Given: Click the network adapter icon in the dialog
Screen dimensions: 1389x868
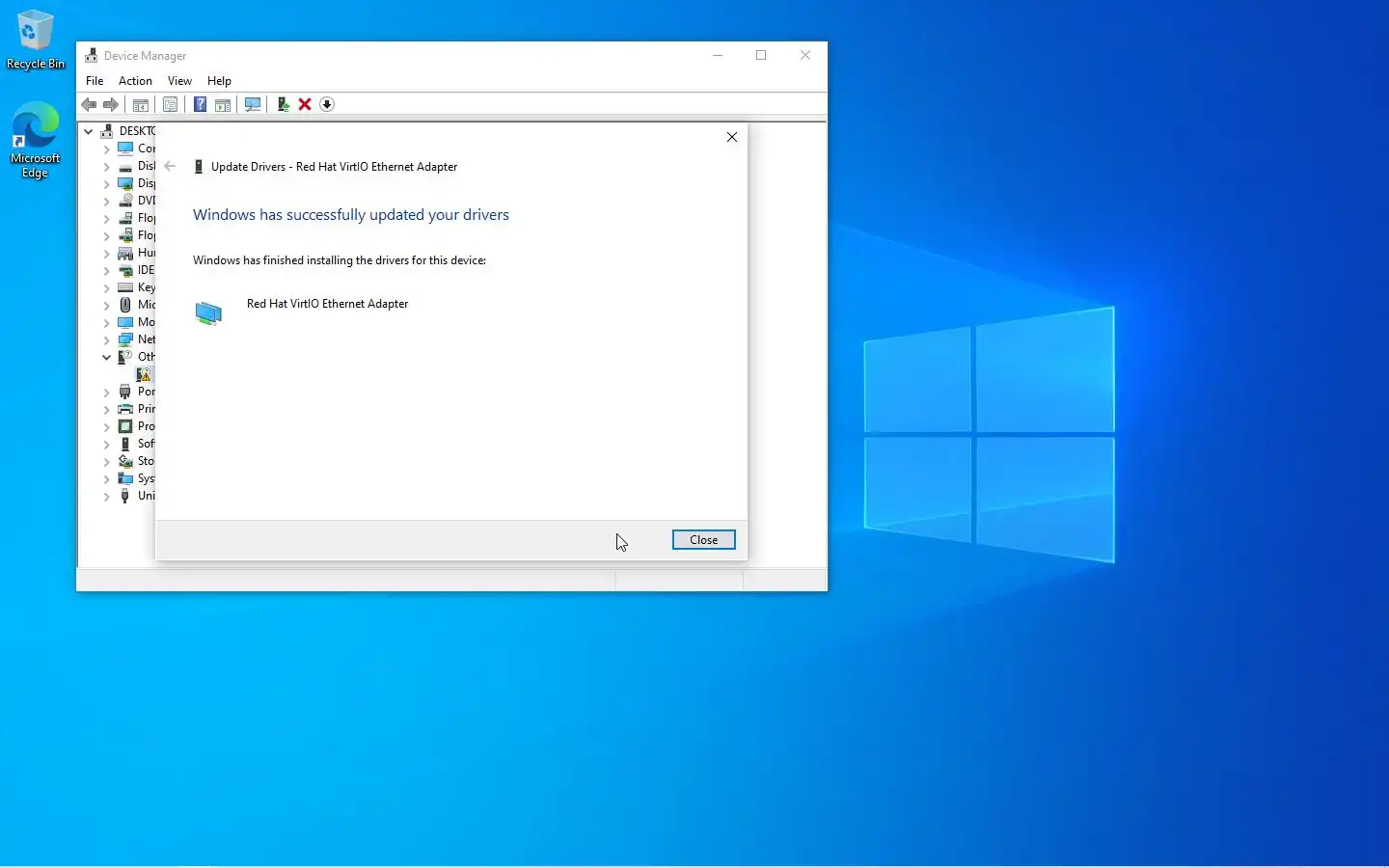Looking at the screenshot, I should 208,312.
